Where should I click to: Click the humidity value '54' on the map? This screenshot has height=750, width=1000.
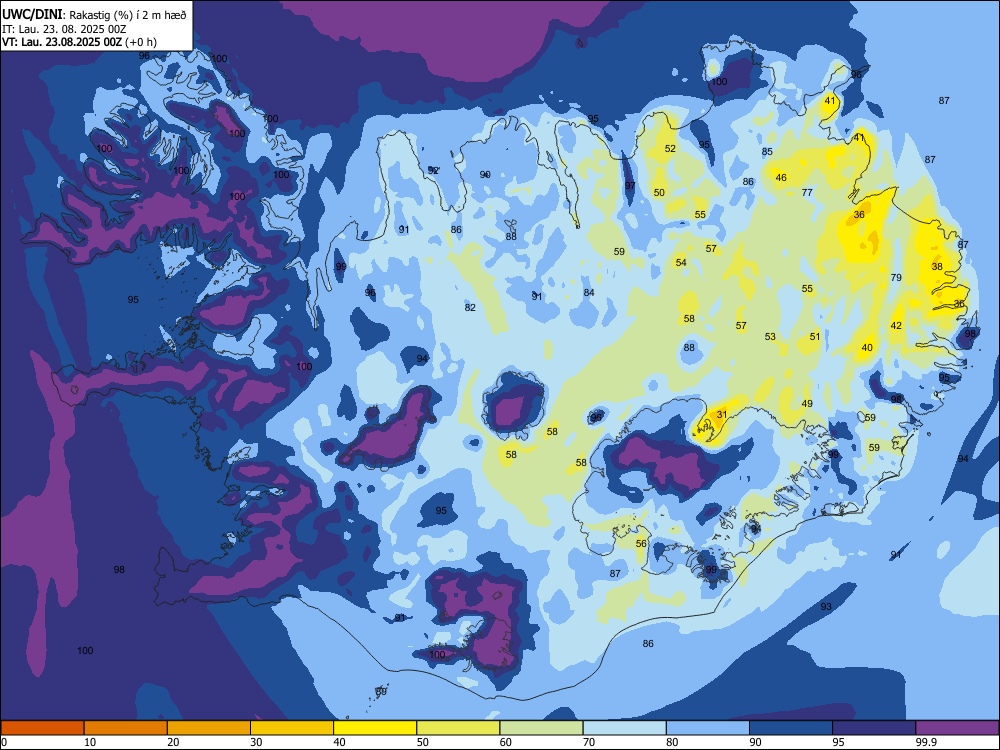681,263
